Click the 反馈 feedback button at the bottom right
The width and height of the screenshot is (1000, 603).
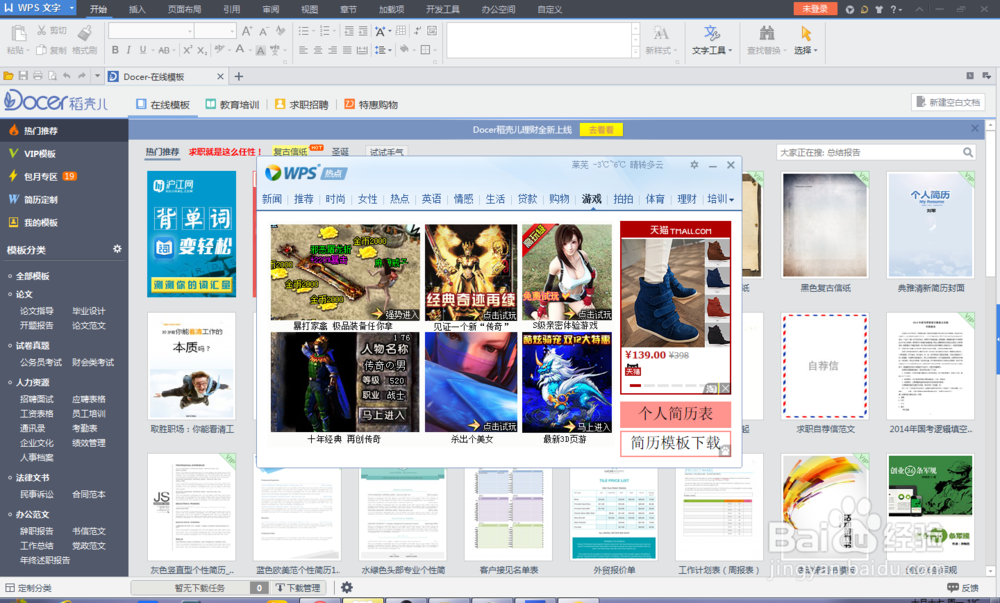(963, 588)
